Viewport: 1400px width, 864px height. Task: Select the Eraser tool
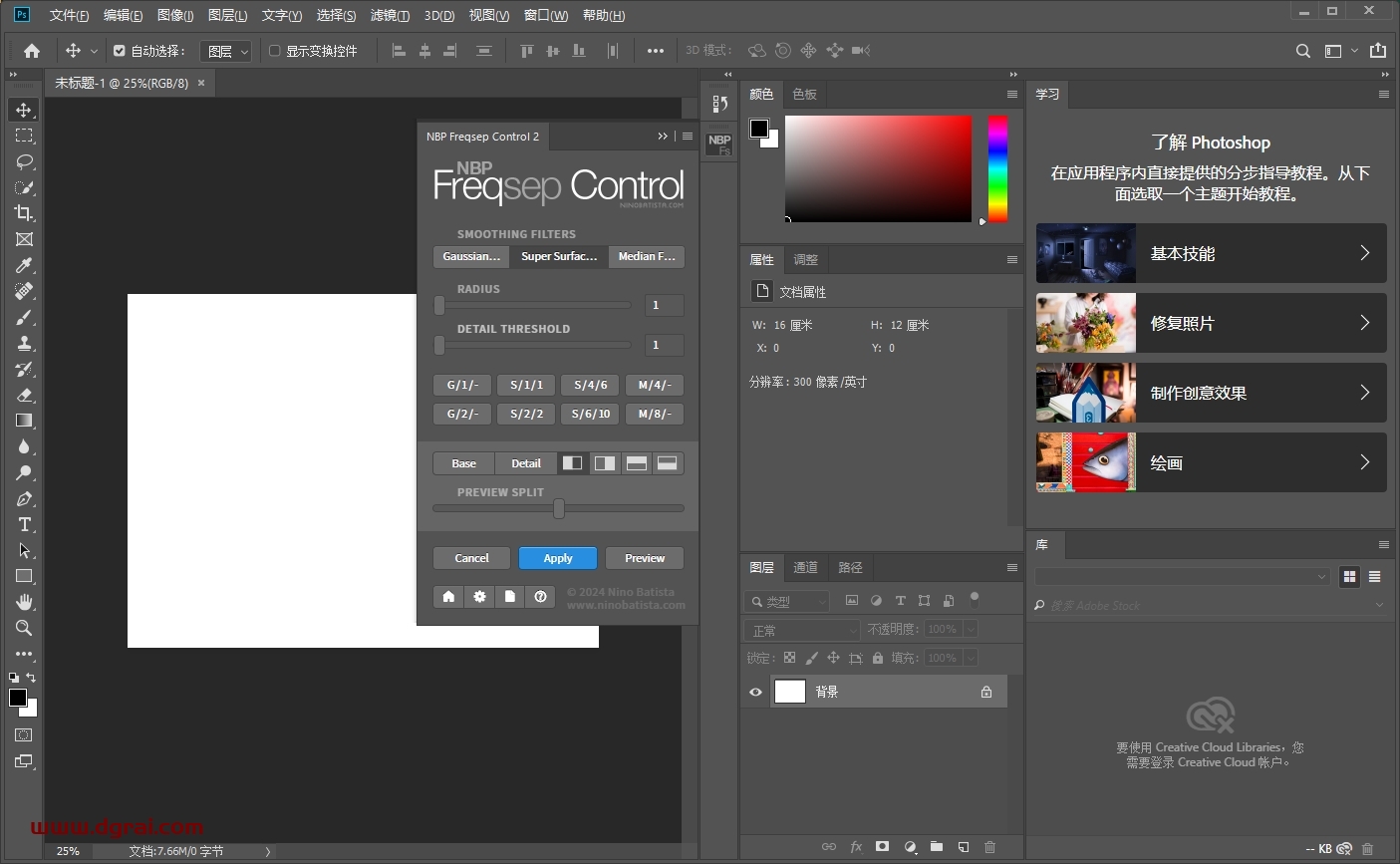24,395
